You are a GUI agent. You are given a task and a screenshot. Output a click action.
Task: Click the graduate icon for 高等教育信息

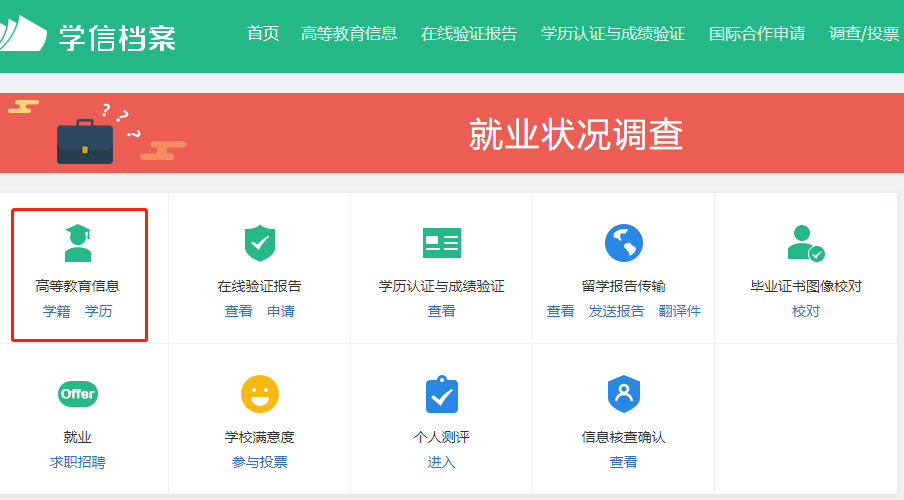point(78,243)
